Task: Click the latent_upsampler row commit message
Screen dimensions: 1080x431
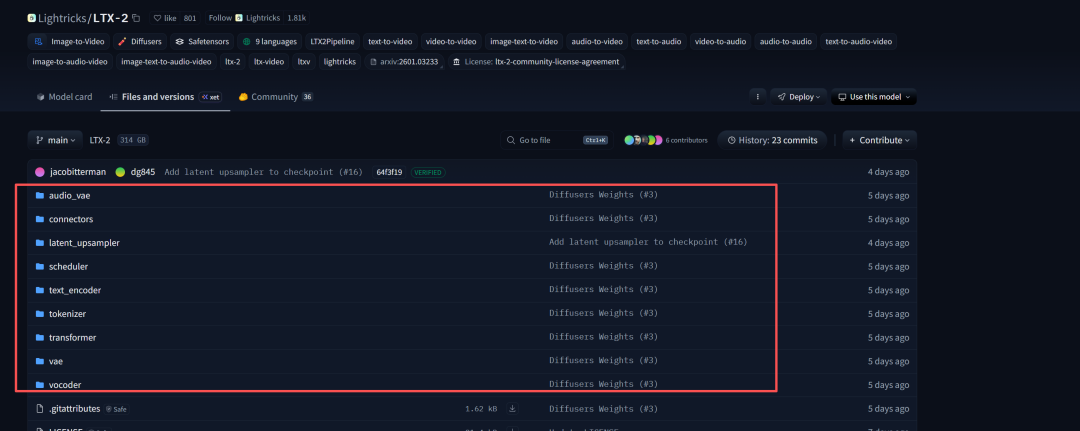Action: 648,242
